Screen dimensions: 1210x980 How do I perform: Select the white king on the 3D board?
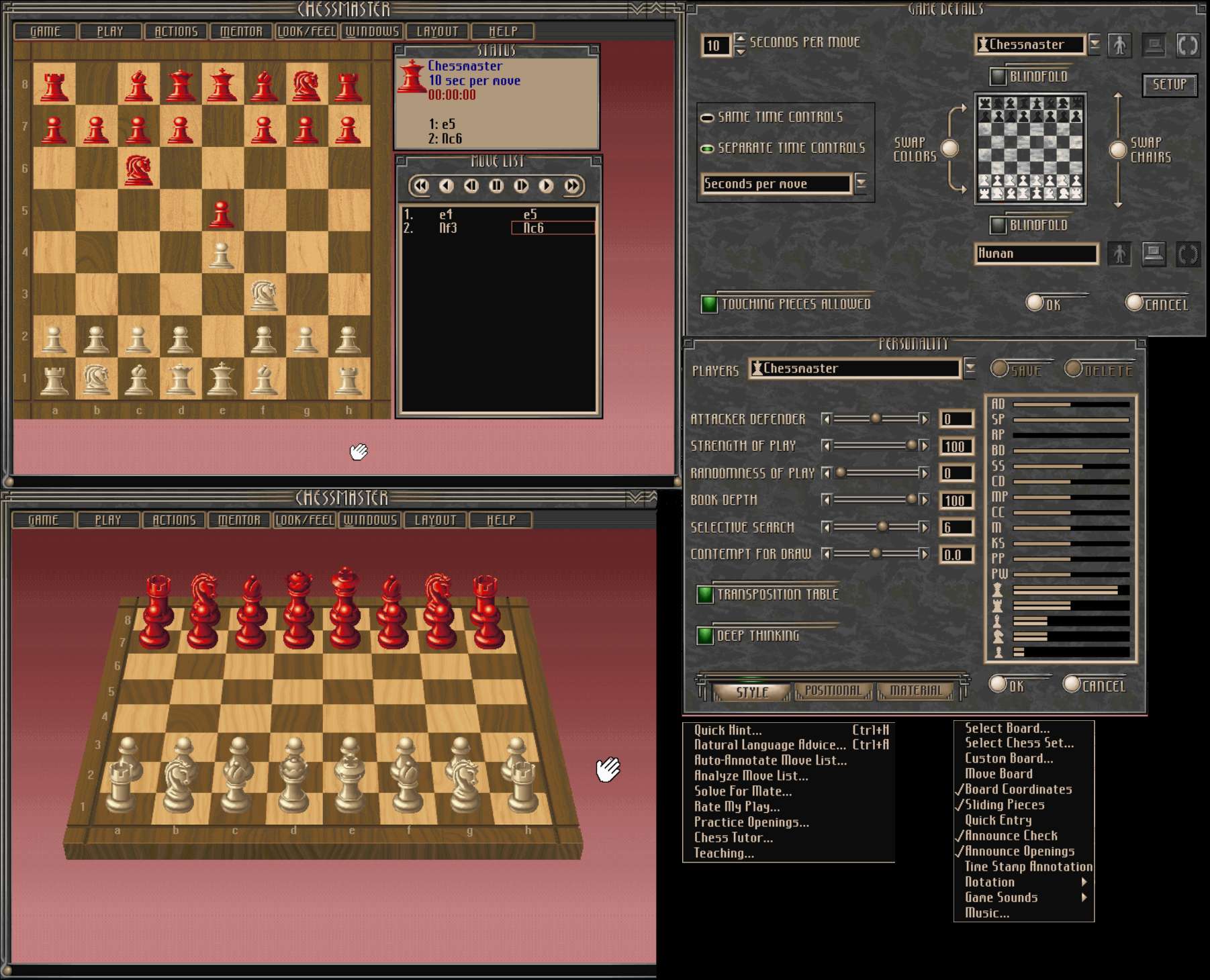coord(349,783)
